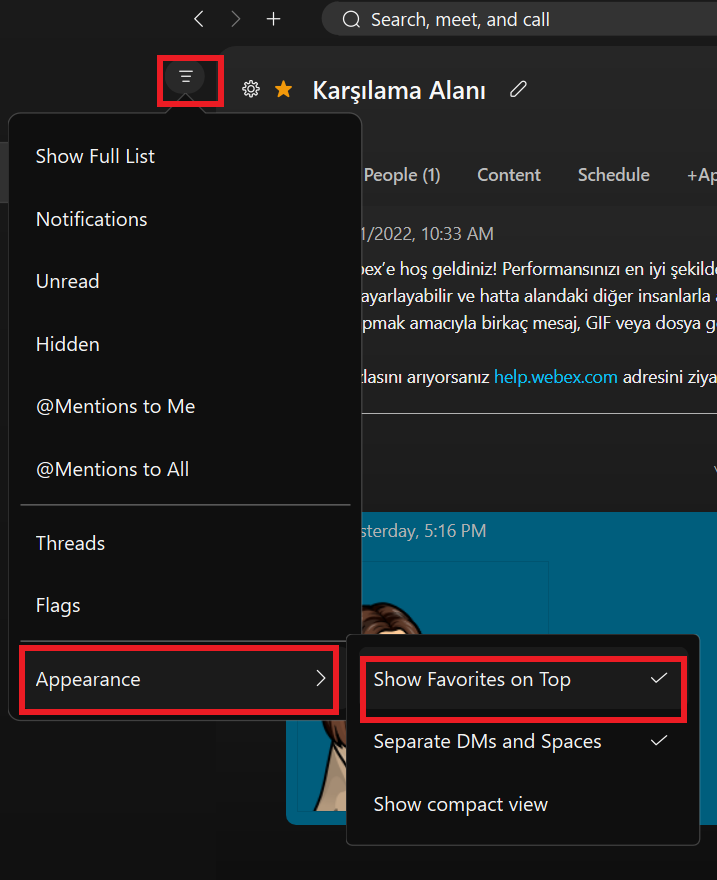Open the Threads filter

(70, 543)
